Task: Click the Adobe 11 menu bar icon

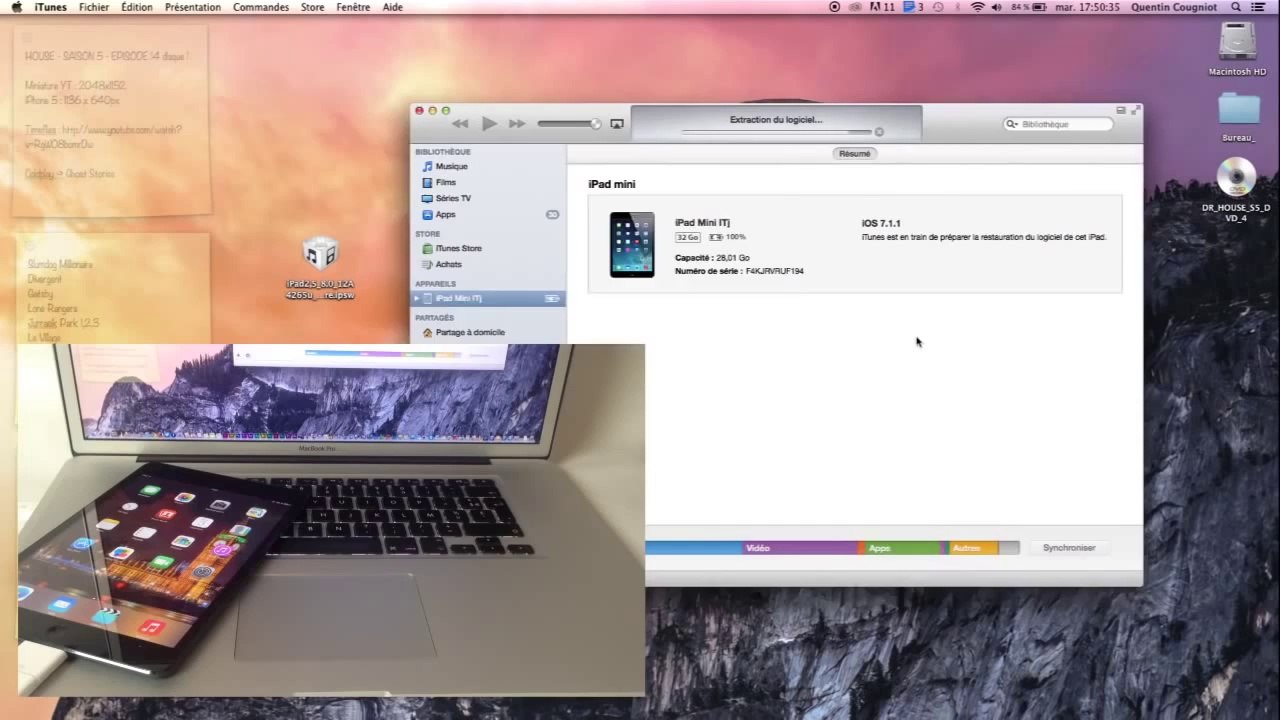Action: click(x=881, y=7)
